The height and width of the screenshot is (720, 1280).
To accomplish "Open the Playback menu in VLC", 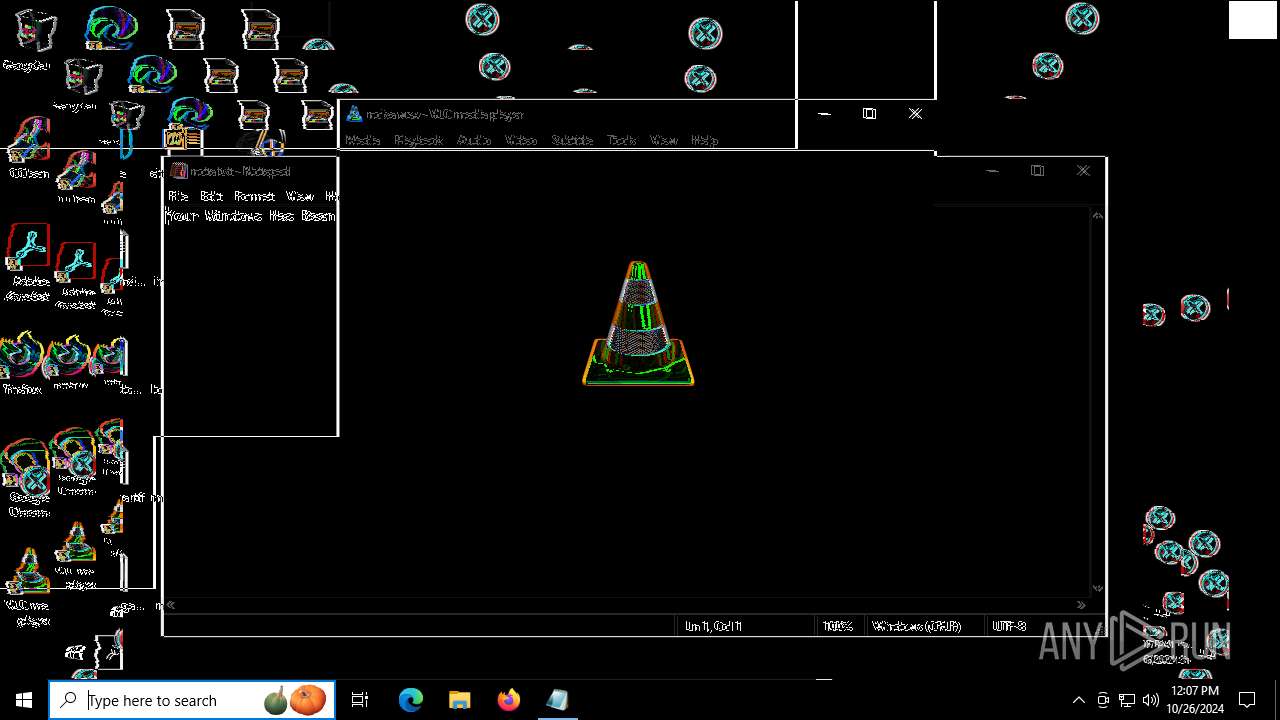I will click(418, 140).
